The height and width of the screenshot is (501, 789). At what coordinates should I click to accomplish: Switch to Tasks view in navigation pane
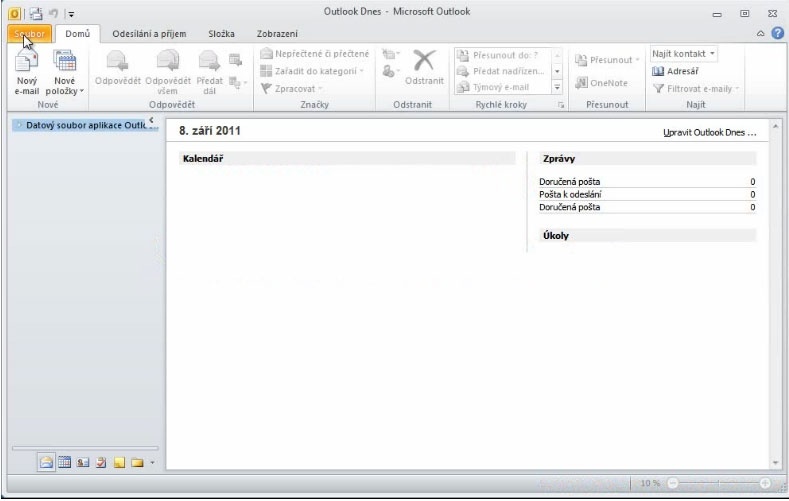pos(101,462)
